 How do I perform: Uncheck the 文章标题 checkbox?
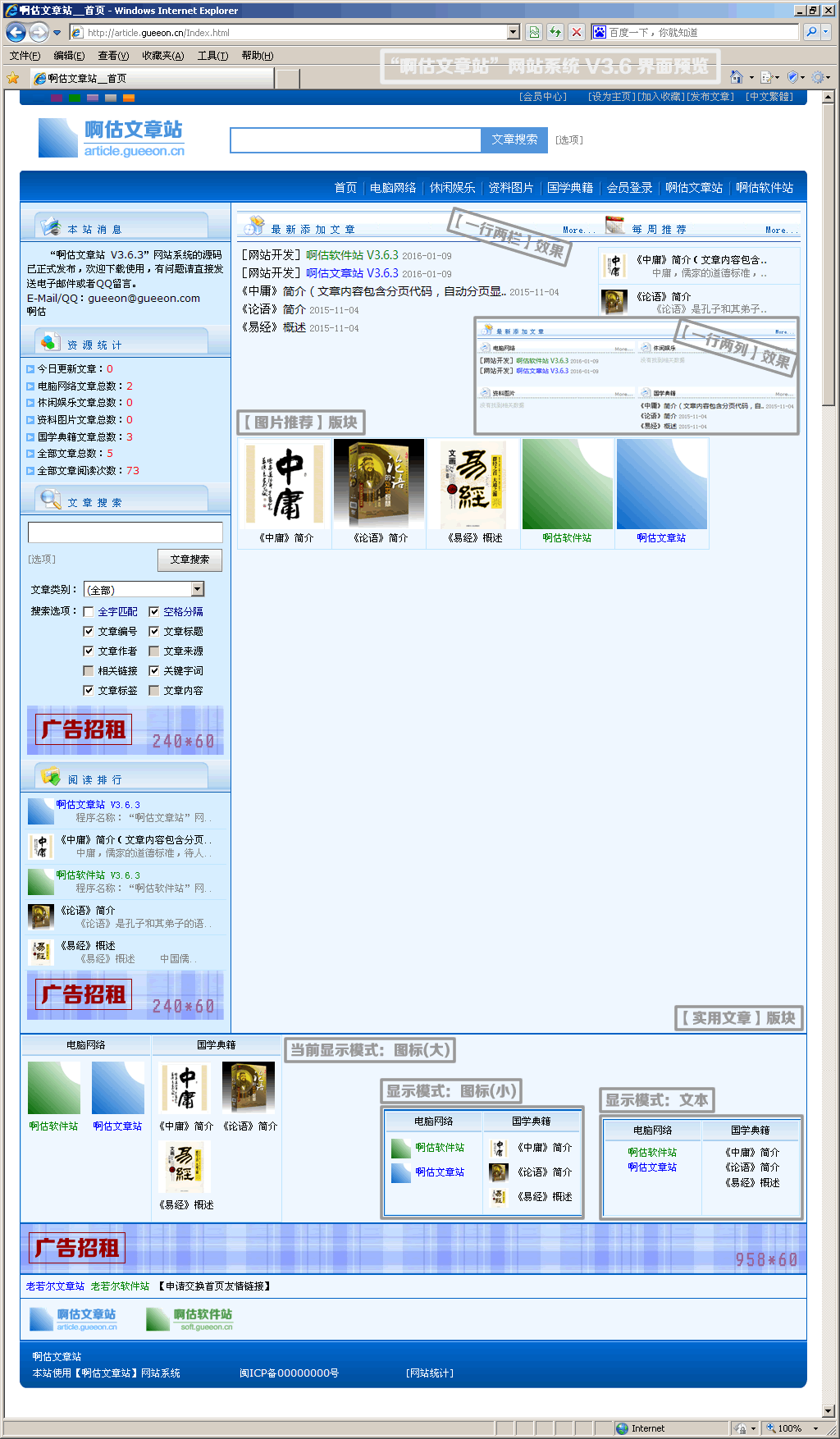pos(154,632)
